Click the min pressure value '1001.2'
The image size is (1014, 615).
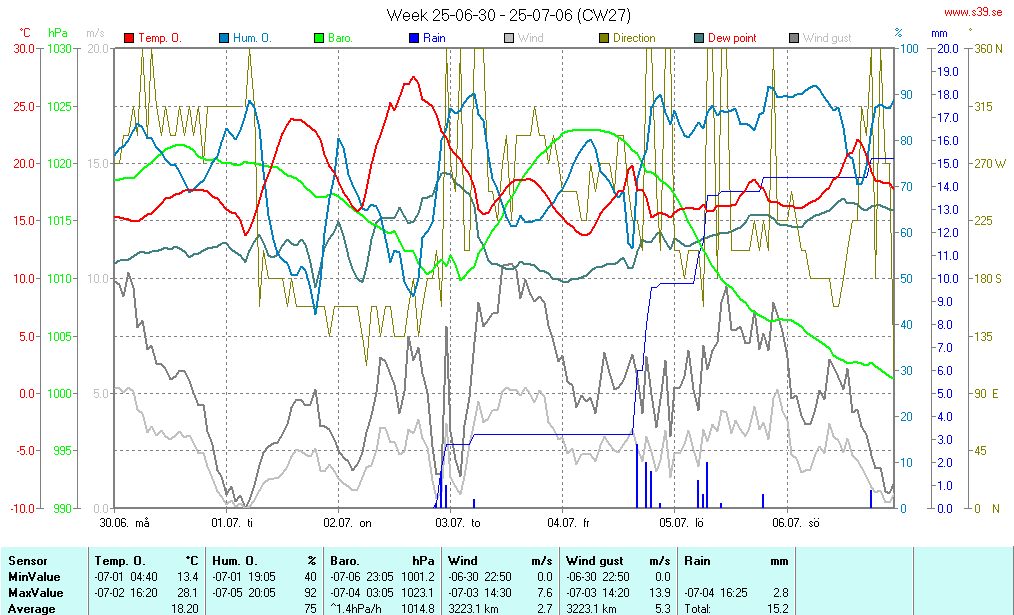click(x=418, y=577)
